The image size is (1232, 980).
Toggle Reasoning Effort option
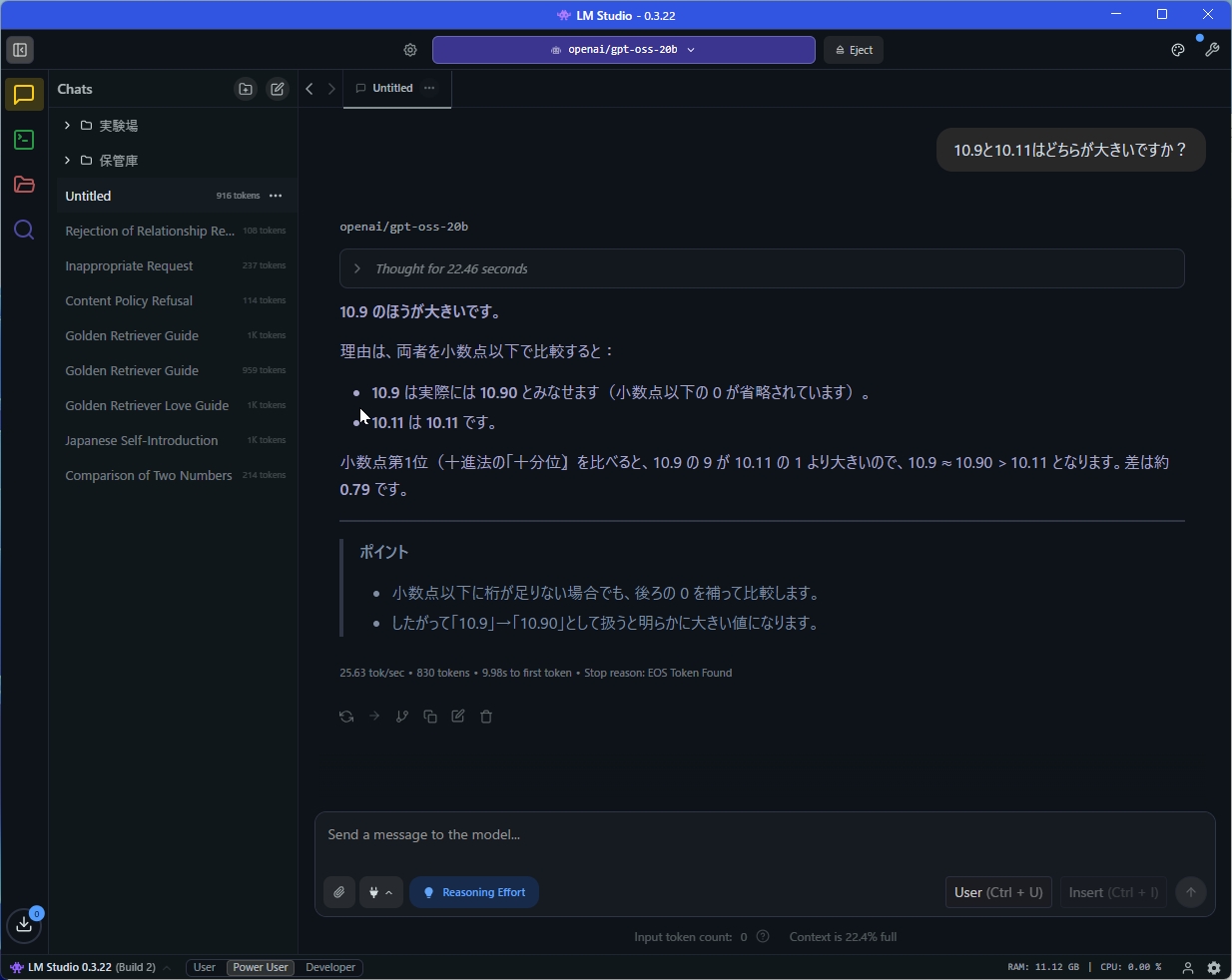[474, 892]
